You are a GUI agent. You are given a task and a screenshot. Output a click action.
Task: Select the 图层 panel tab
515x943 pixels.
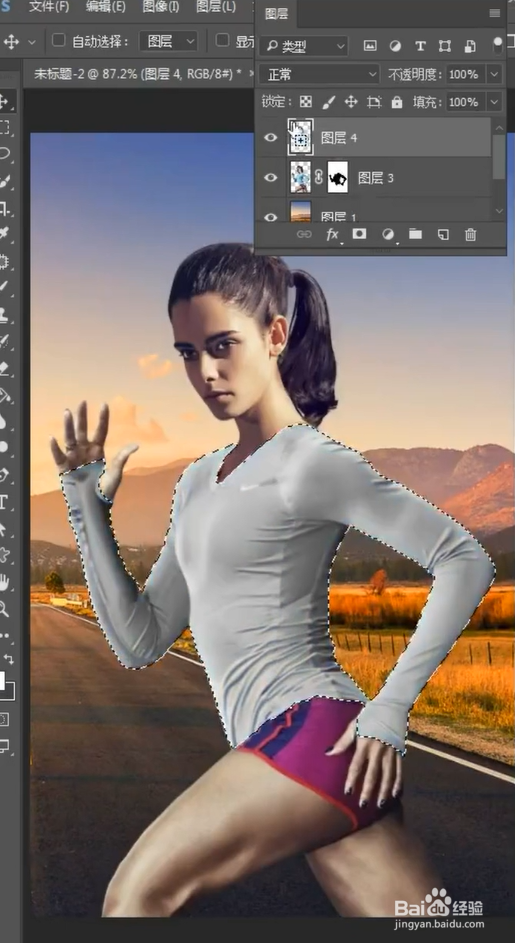click(276, 14)
